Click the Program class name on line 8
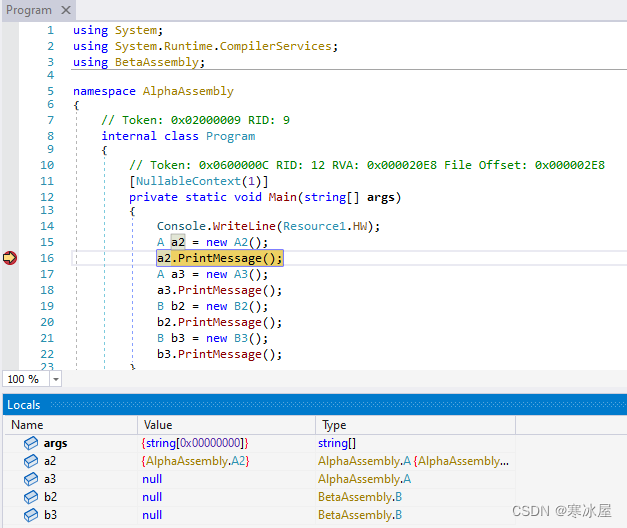Screen dimensions: 627x528 tap(231, 136)
